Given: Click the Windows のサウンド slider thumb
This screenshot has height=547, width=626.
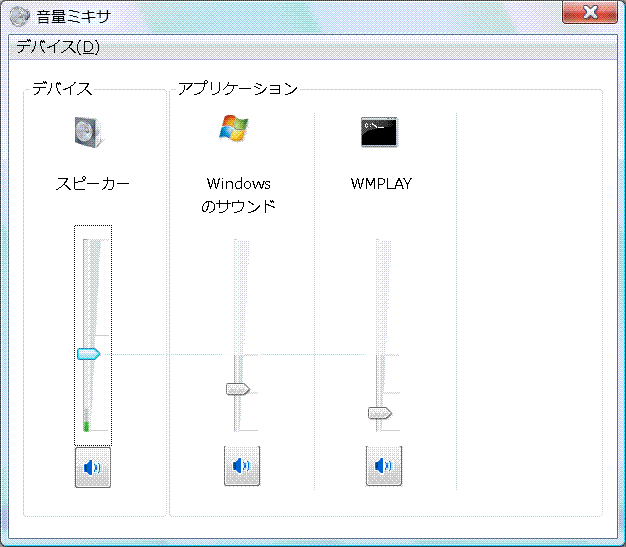Looking at the screenshot, I should pos(238,389).
